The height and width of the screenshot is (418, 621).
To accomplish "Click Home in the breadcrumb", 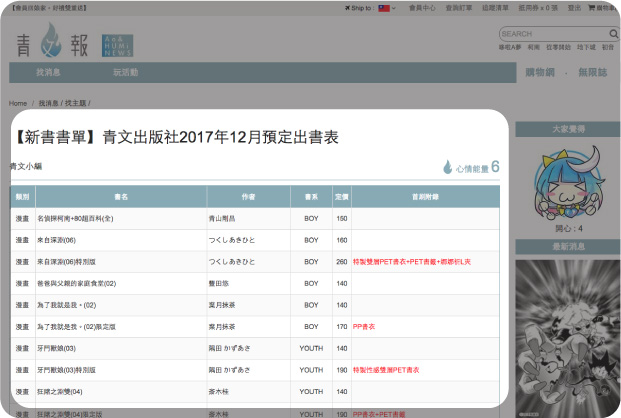I will click(18, 103).
